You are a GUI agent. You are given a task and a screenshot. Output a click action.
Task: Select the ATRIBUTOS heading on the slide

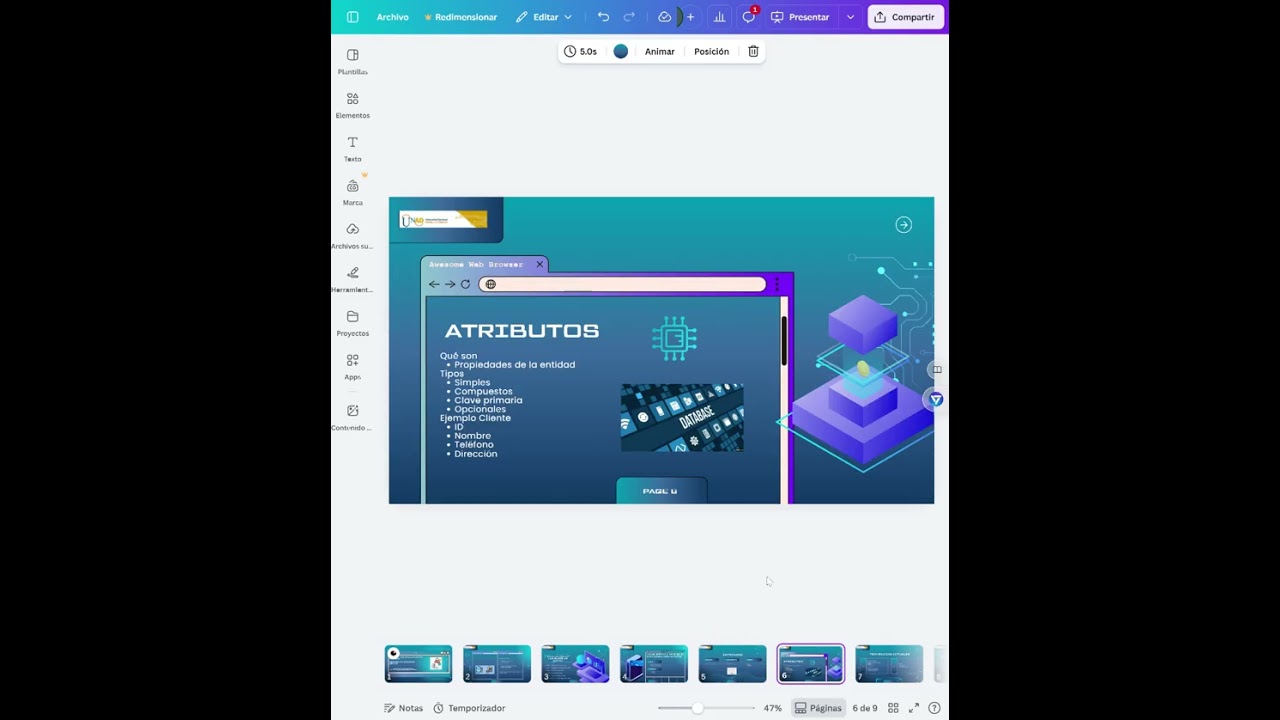click(521, 331)
